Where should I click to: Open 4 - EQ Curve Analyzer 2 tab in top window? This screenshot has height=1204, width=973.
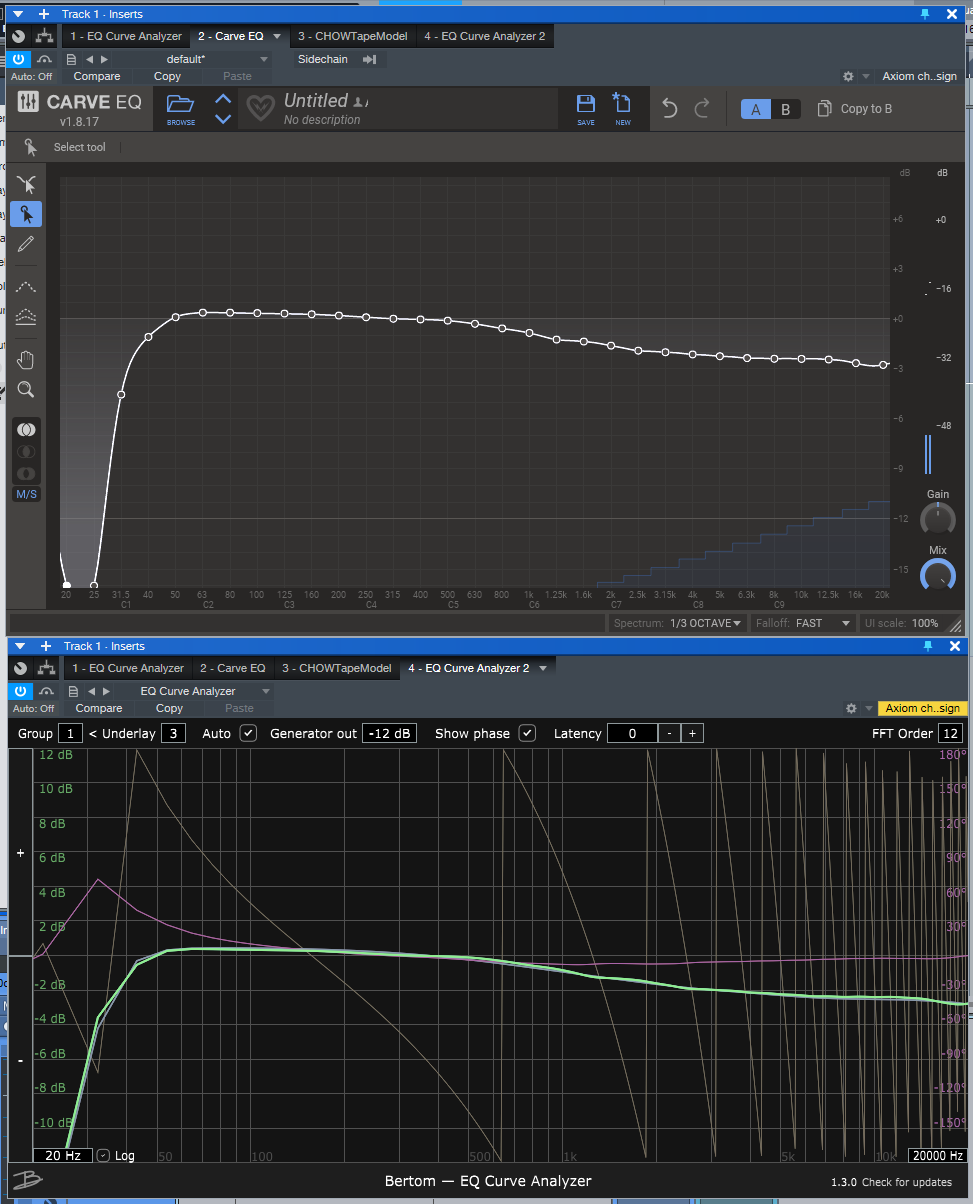pos(484,36)
